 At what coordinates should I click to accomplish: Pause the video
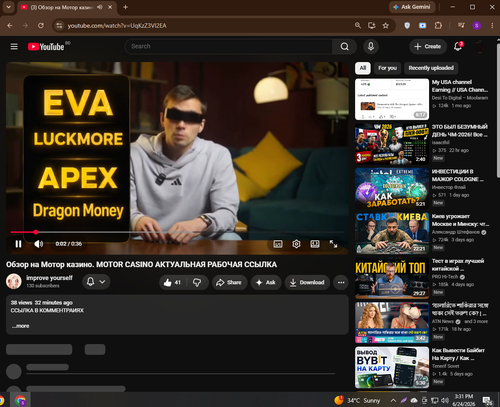point(18,244)
